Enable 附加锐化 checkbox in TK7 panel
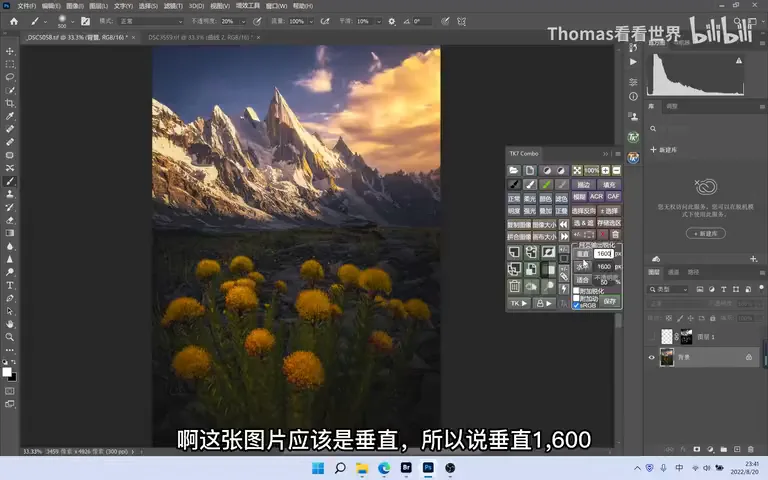This screenshot has width=768, height=480. pos(576,291)
